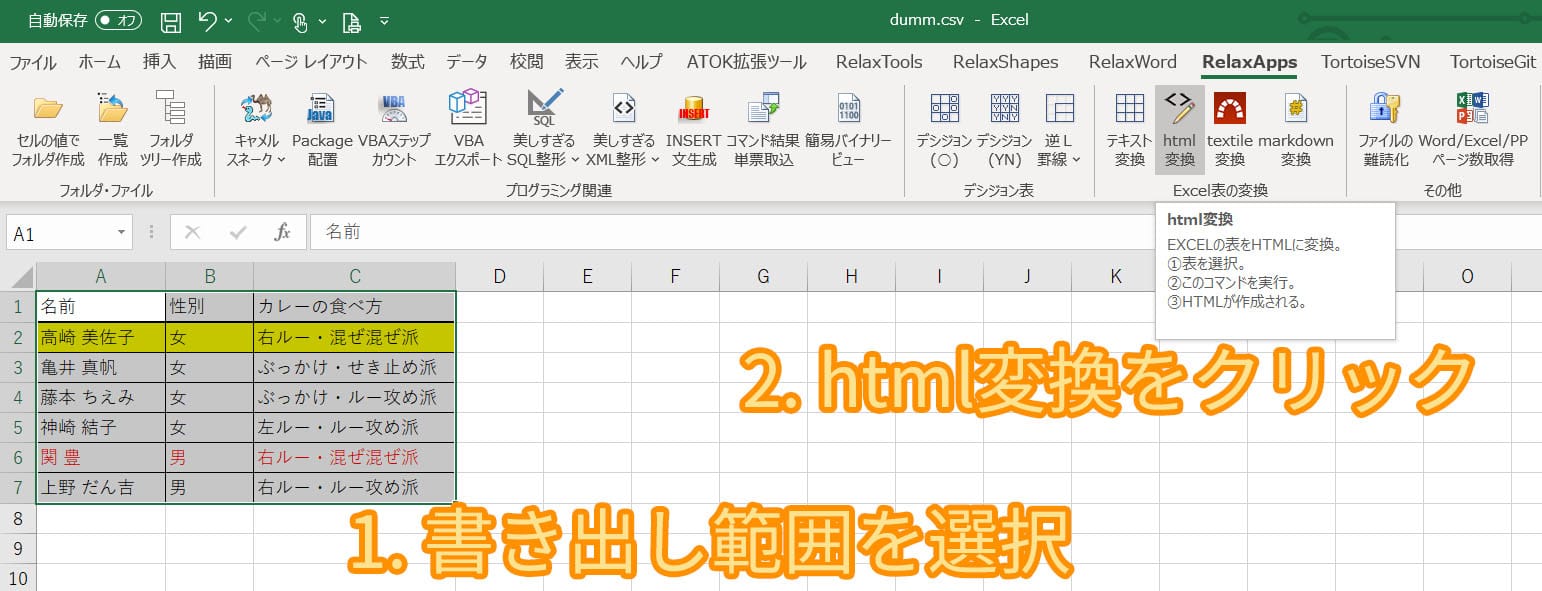Open the Redo history dropdown arrow
Image resolution: width=1542 pixels, height=591 pixels.
(x=276, y=20)
